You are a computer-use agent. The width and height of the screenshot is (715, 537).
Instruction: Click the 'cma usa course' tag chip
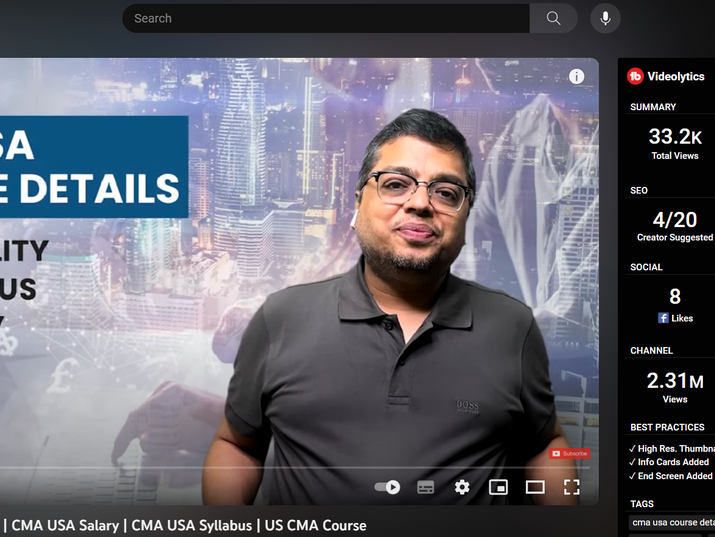[672, 522]
